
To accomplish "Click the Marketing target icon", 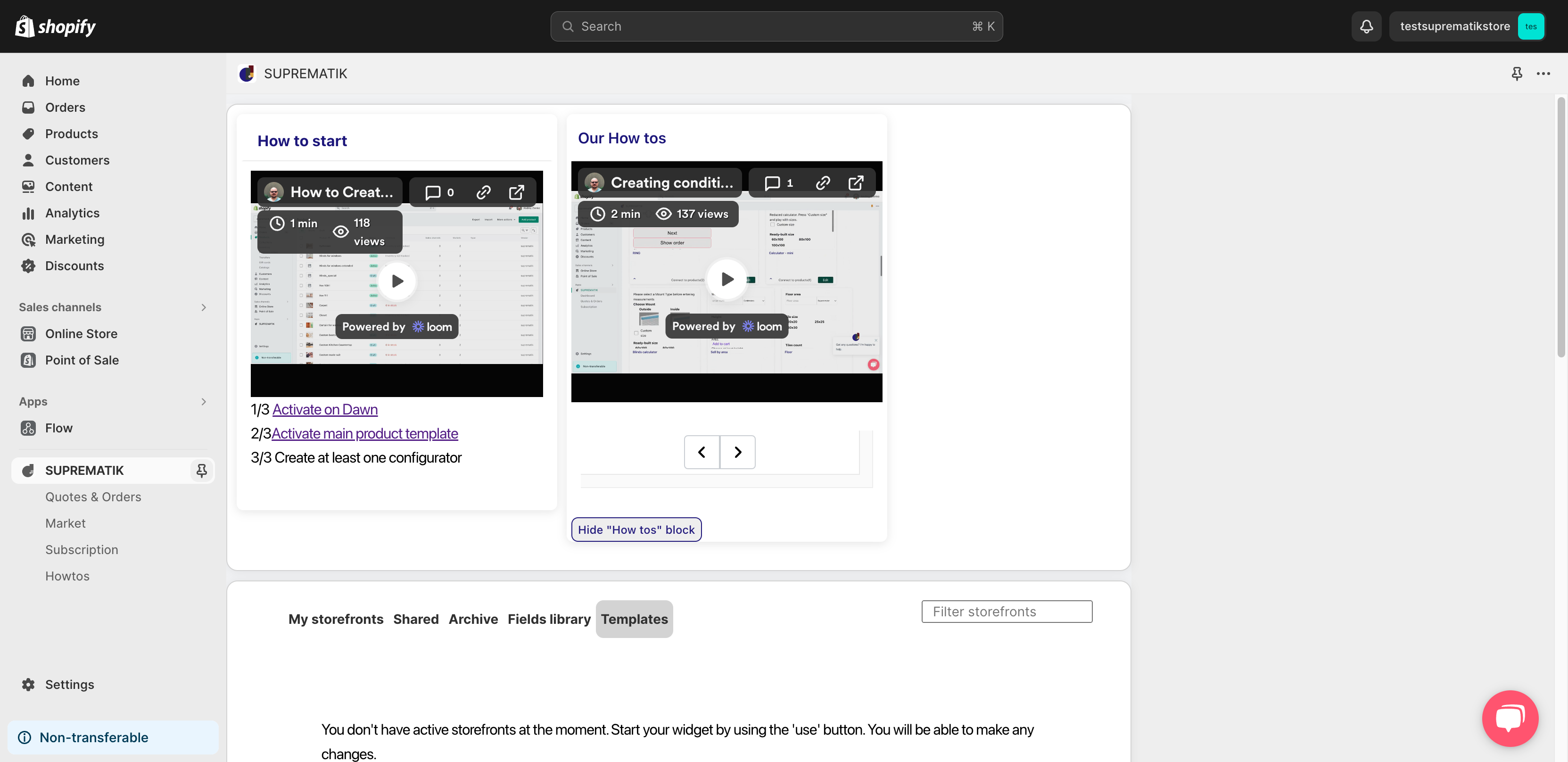I will pyautogui.click(x=28, y=239).
